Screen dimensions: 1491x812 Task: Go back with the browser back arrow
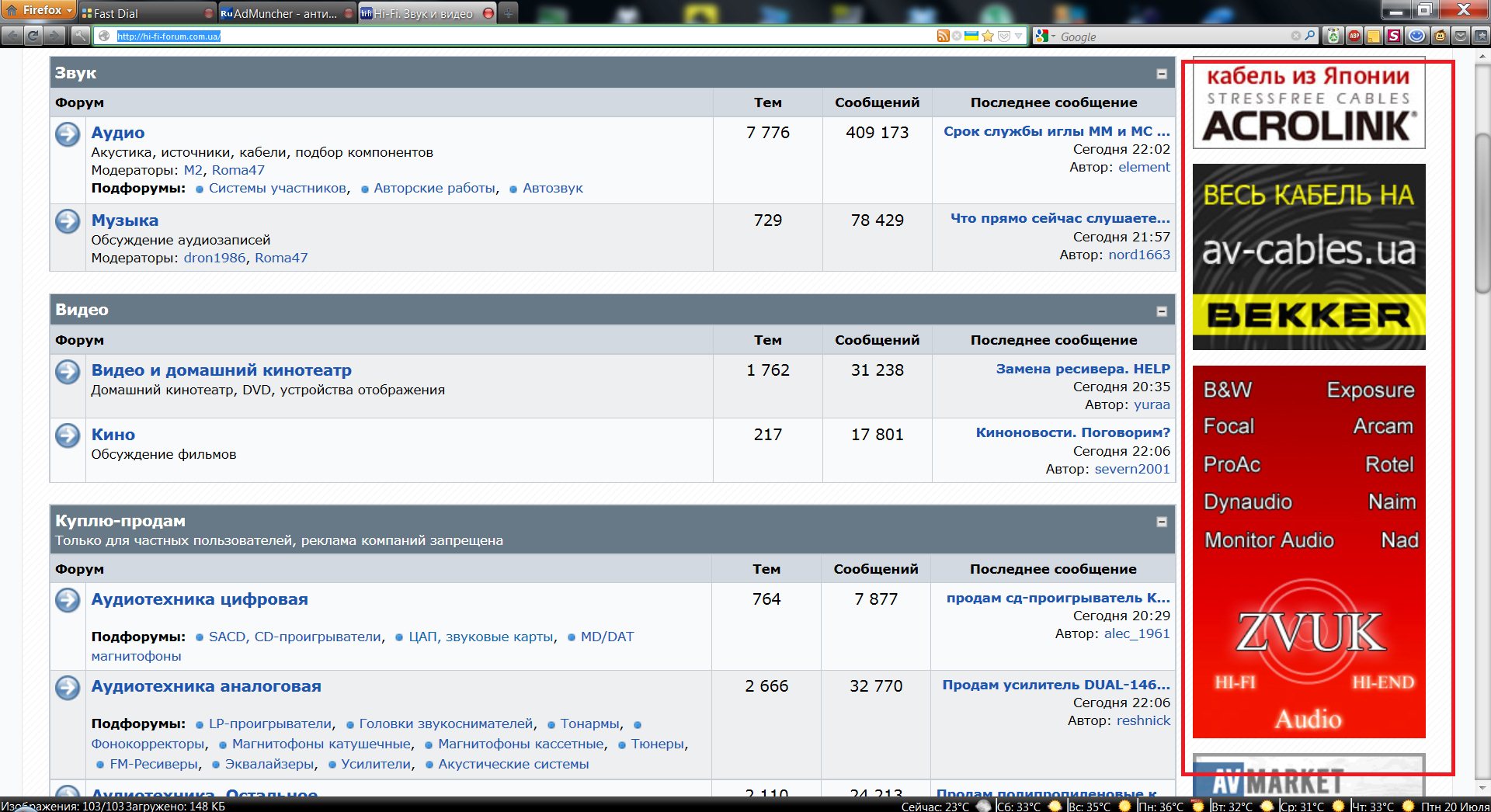pos(12,36)
